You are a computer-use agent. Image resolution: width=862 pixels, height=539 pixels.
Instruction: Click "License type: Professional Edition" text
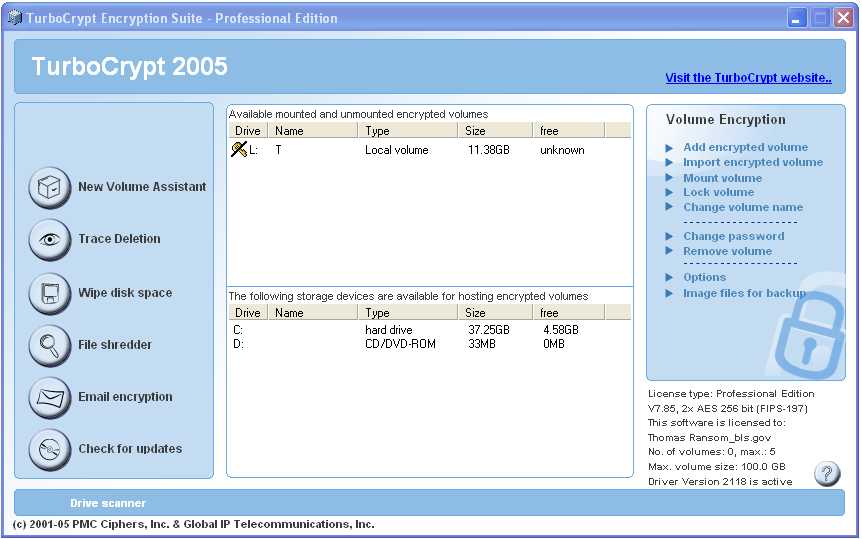pos(731,394)
